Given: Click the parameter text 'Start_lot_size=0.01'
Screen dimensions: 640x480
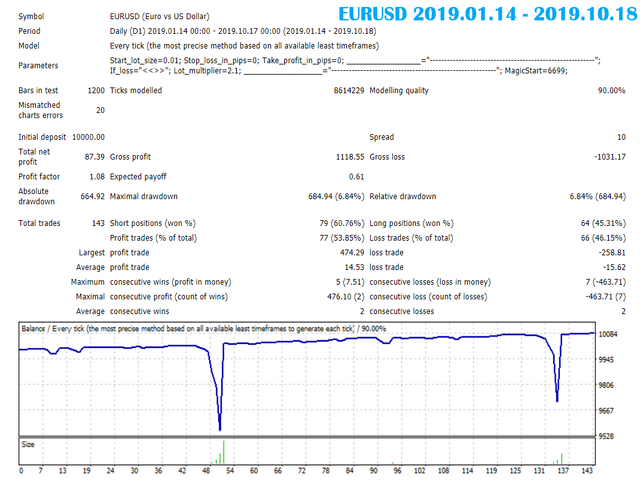Looking at the screenshot, I should click(144, 60).
